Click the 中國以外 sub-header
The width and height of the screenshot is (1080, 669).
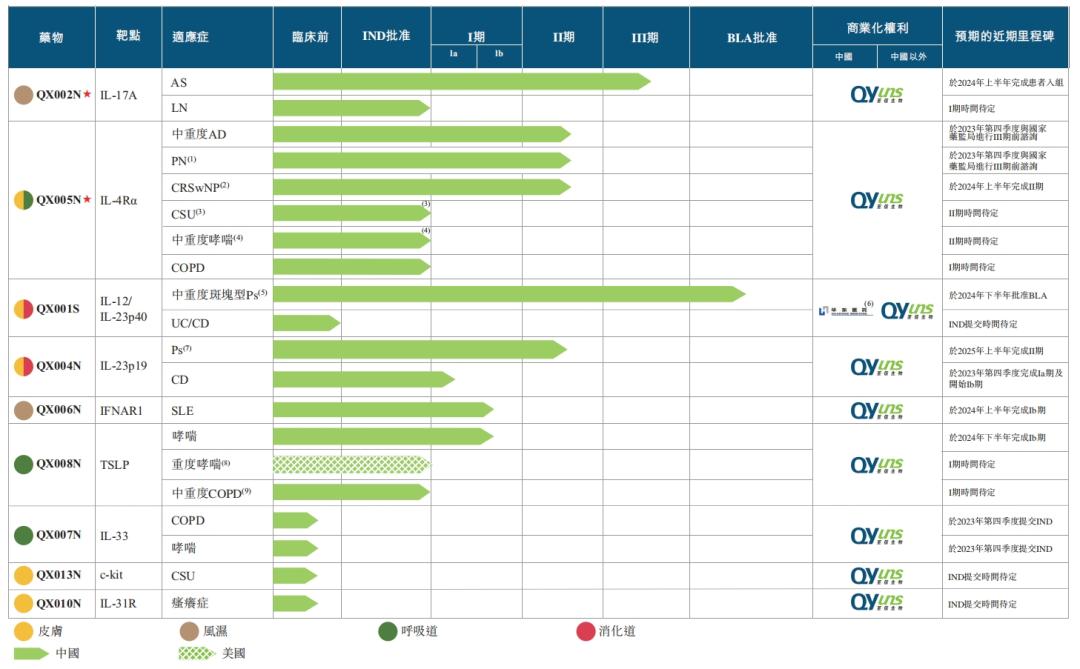[x=908, y=56]
